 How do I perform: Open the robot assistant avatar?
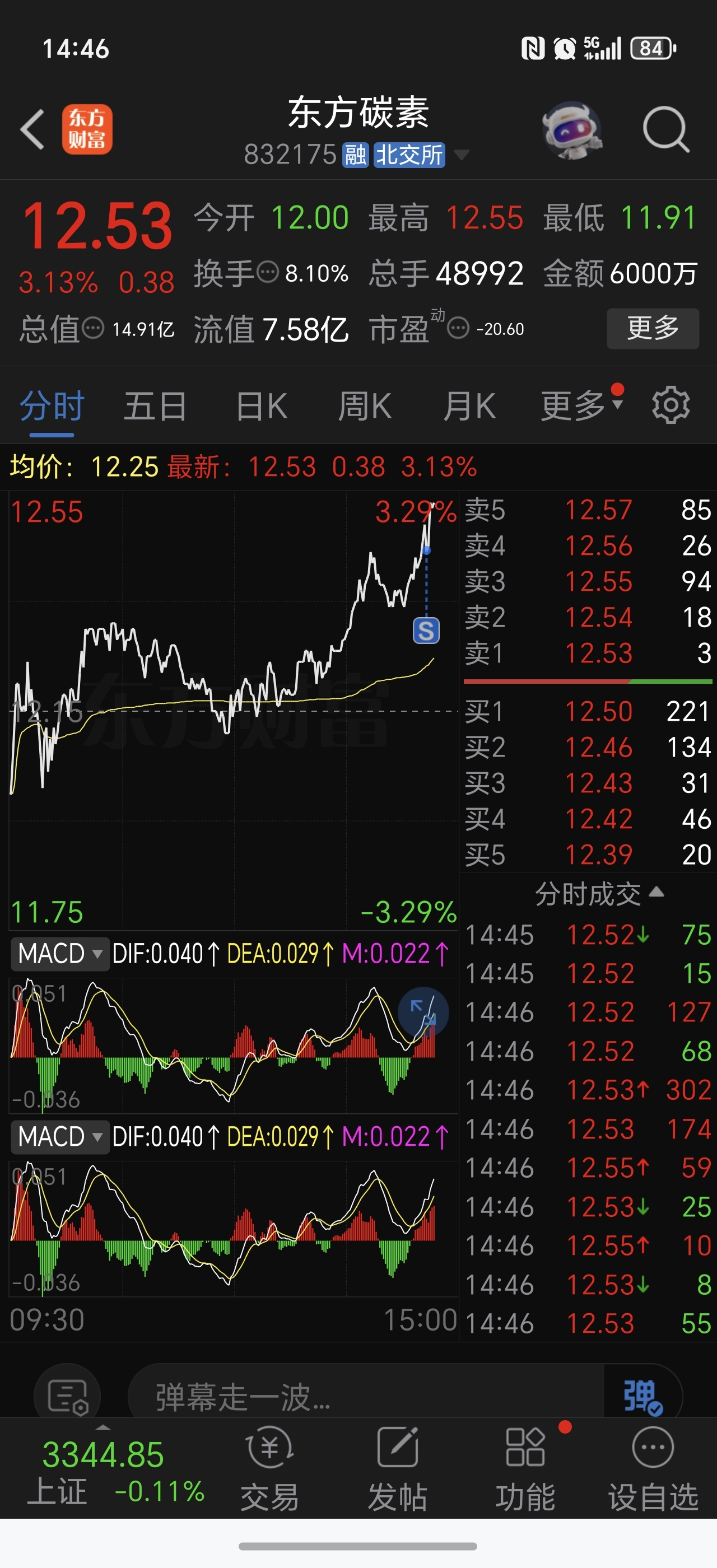coord(571,130)
